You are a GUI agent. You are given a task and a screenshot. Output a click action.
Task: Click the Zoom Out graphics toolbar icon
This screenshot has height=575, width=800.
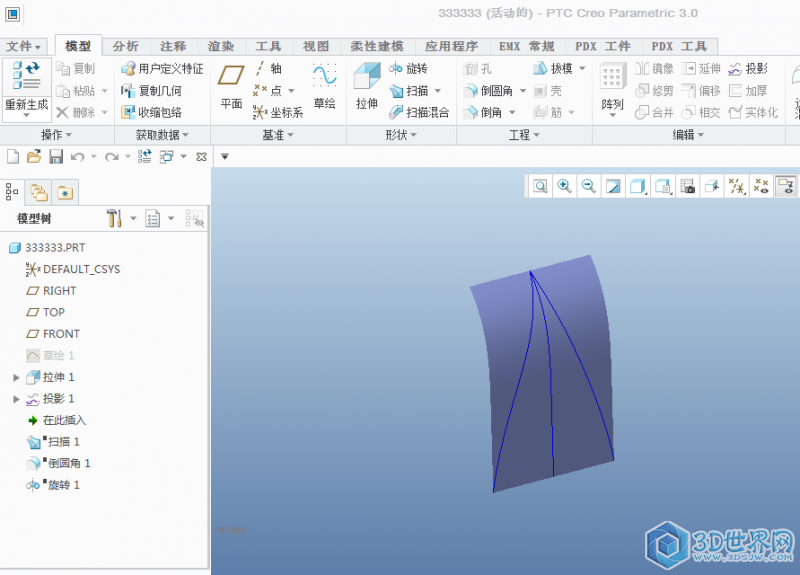click(589, 186)
